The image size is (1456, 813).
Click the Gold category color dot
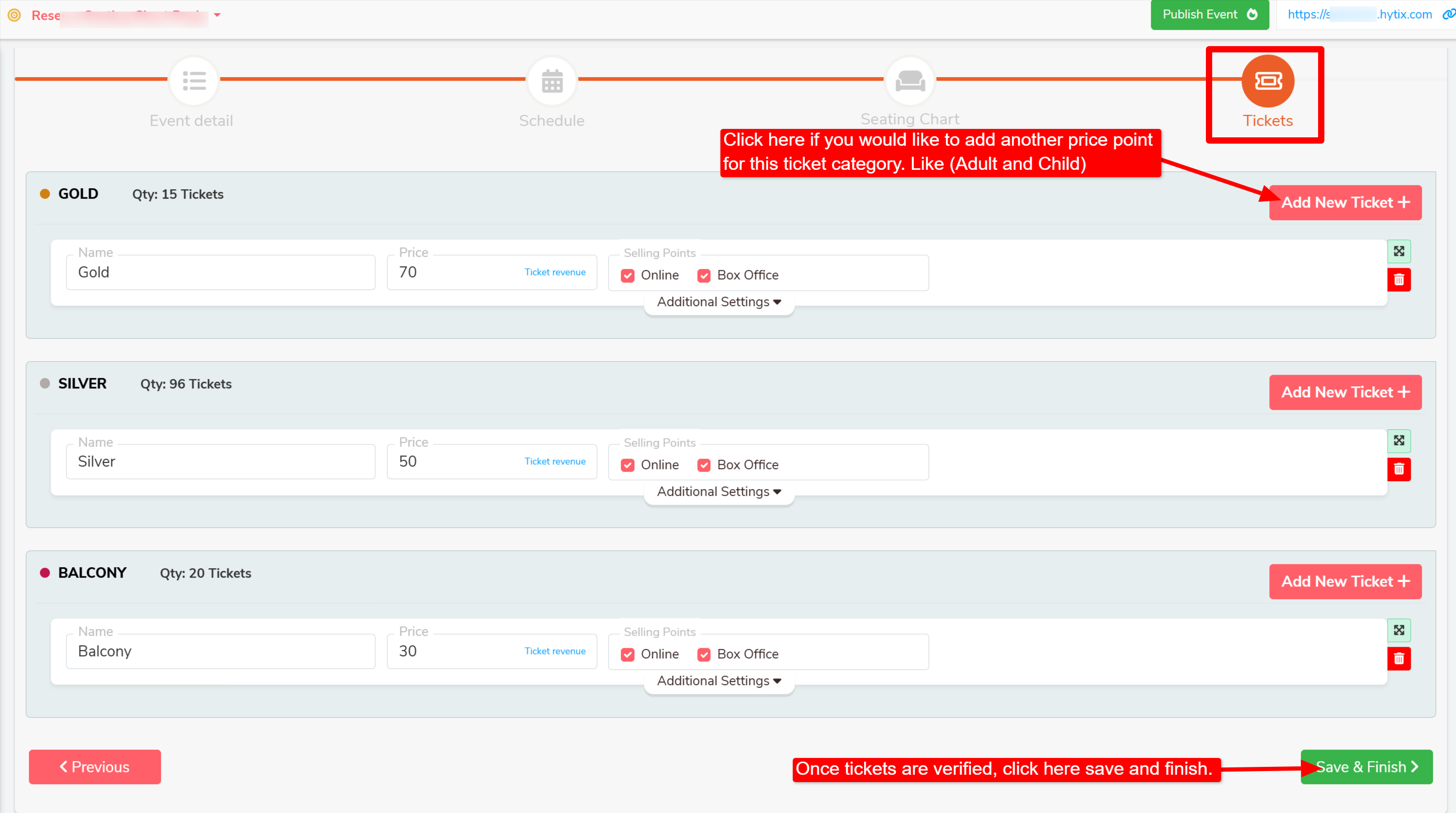(x=45, y=194)
